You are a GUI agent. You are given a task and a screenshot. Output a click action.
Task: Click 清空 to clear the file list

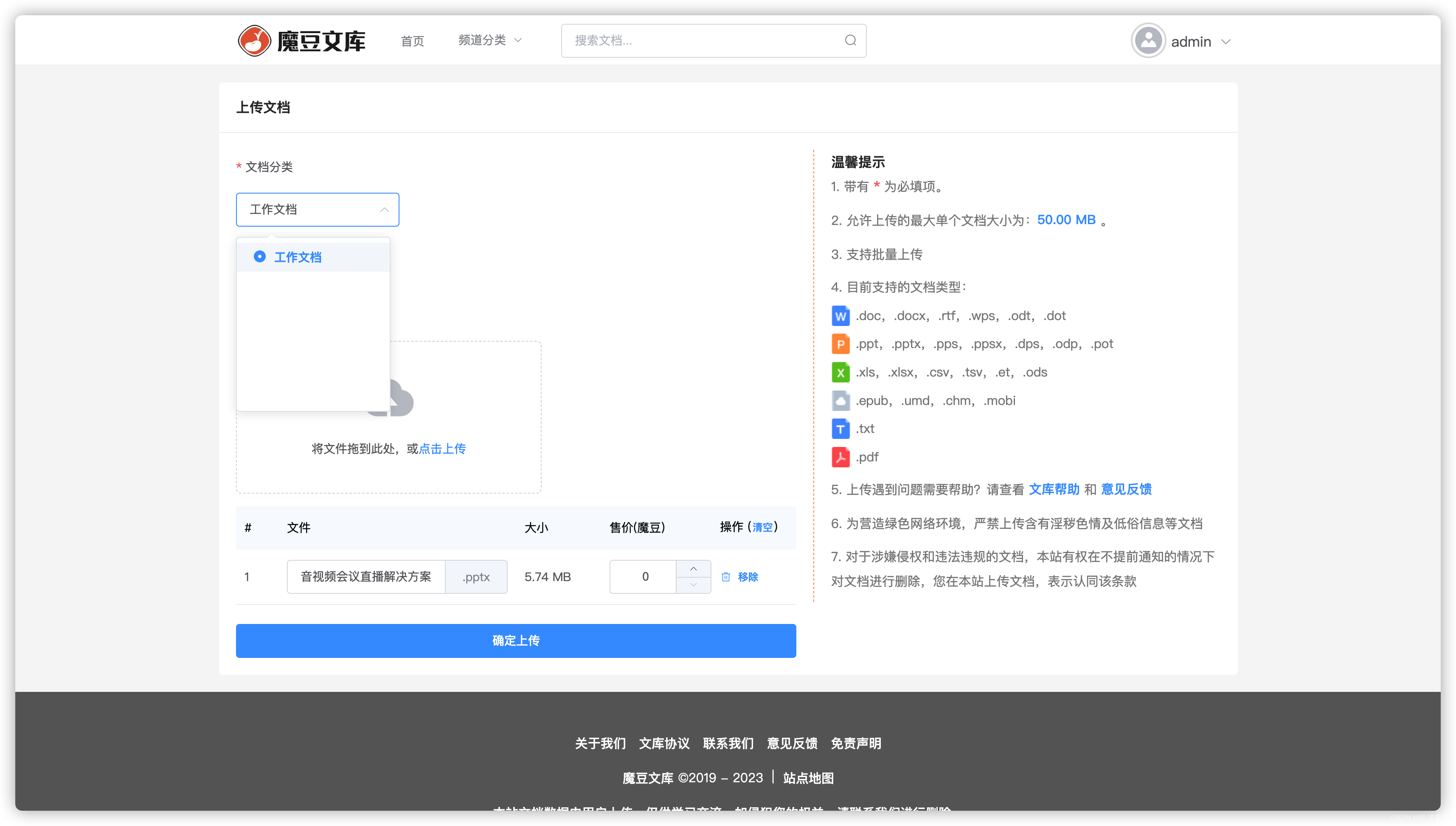click(x=762, y=528)
